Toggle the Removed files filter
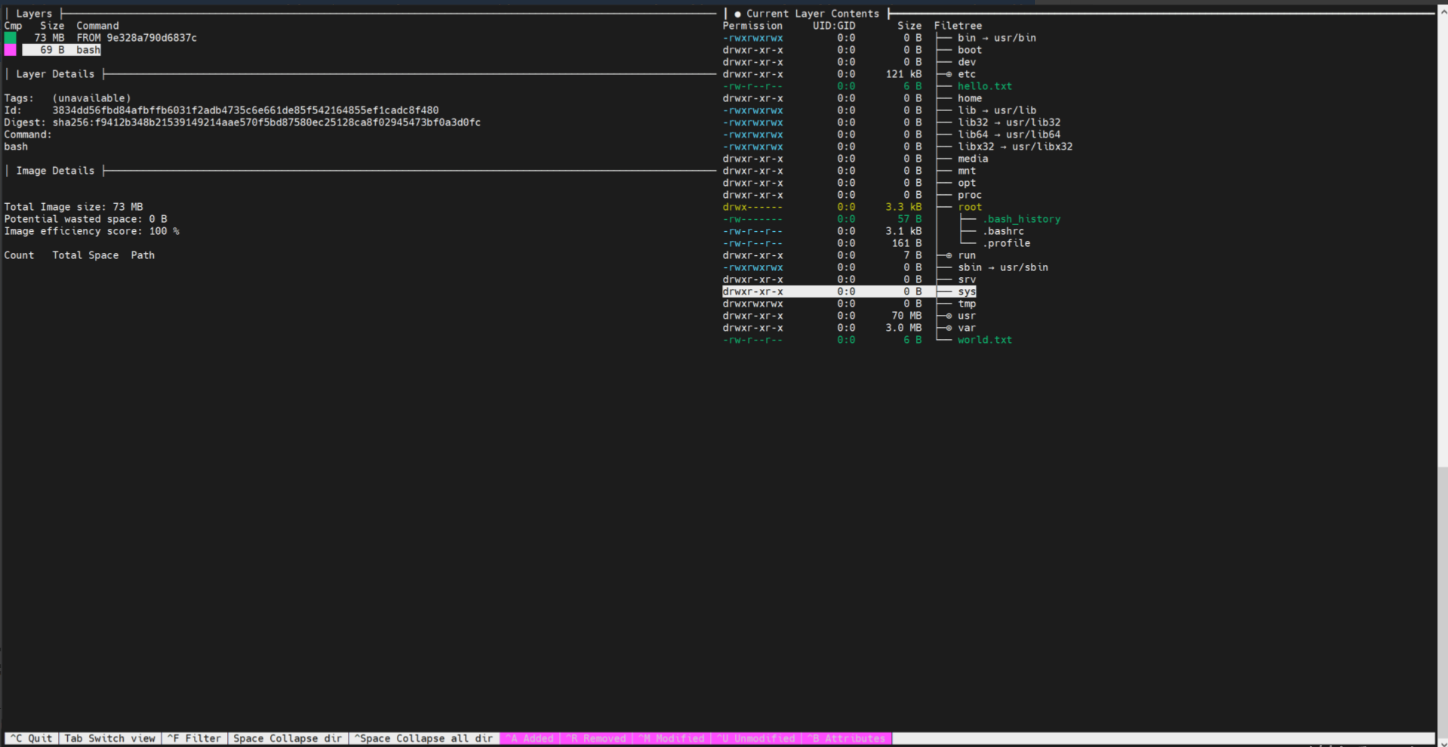 pyautogui.click(x=595, y=739)
